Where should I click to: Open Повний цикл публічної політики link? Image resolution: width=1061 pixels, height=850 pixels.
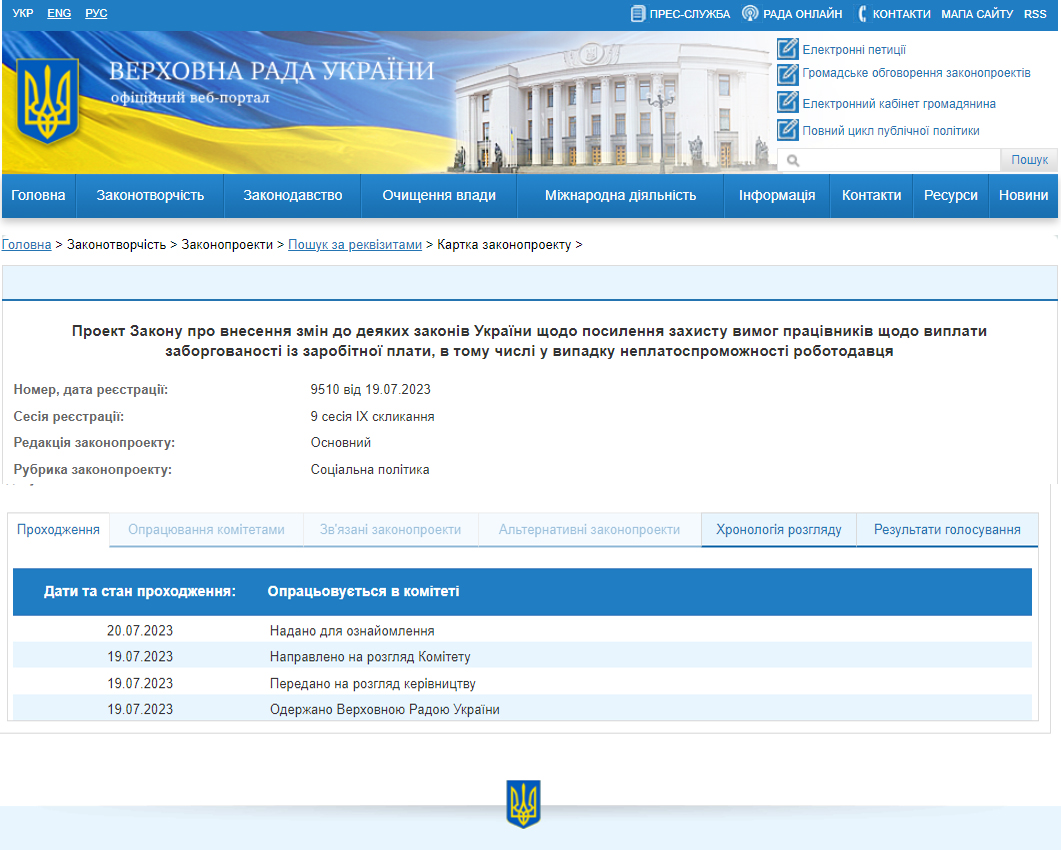point(890,131)
